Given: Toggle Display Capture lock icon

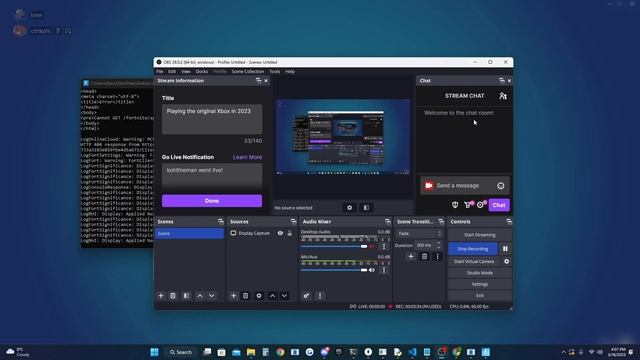Looking at the screenshot, I should [x=290, y=233].
